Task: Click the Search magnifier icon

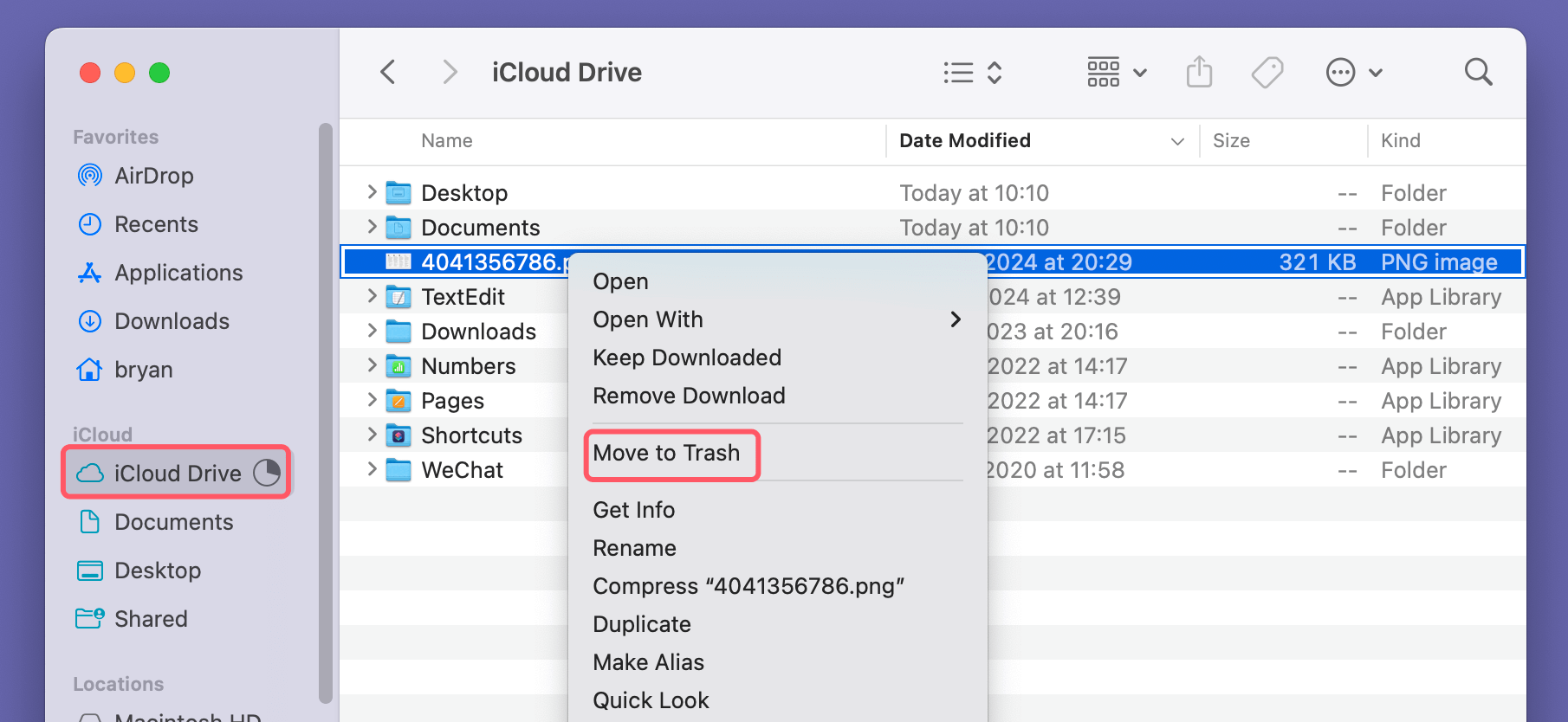Action: click(x=1478, y=72)
